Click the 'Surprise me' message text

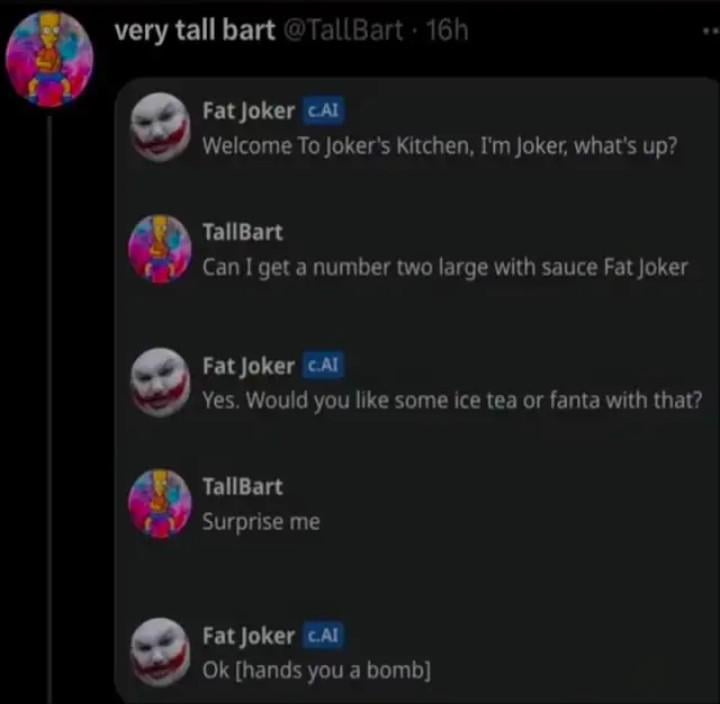(261, 523)
